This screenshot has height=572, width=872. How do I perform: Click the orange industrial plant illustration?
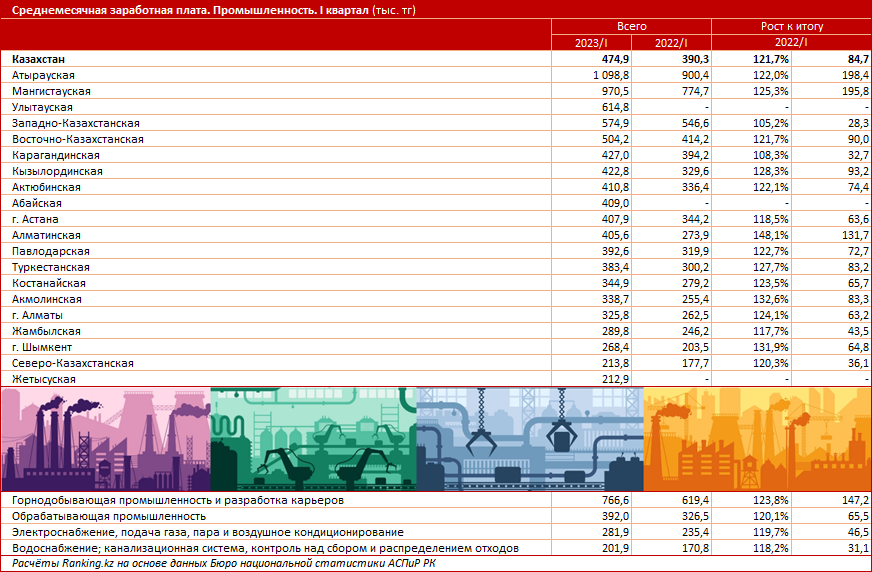pyautogui.click(x=757, y=439)
